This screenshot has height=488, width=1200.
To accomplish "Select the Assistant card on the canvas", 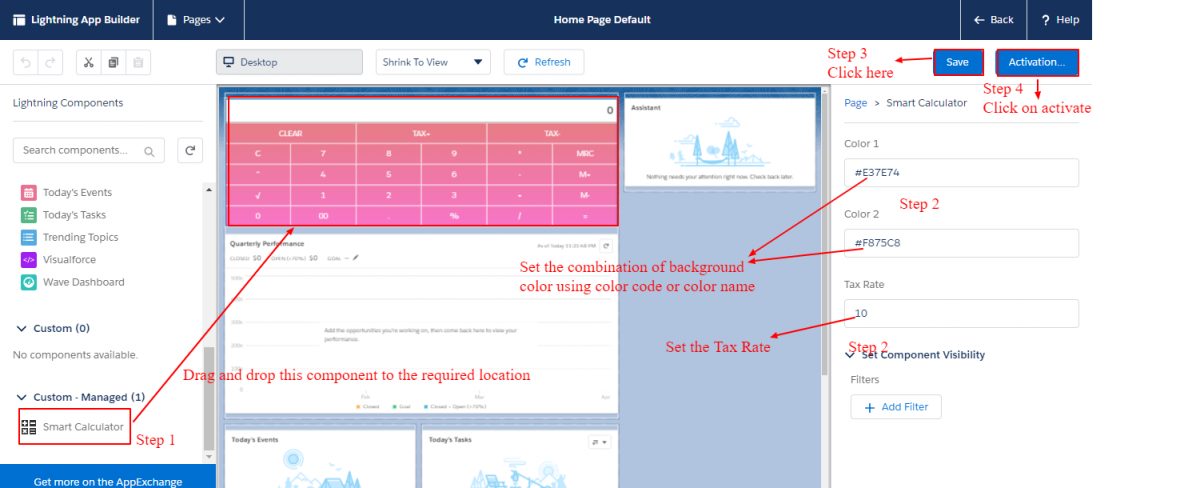I will 720,140.
